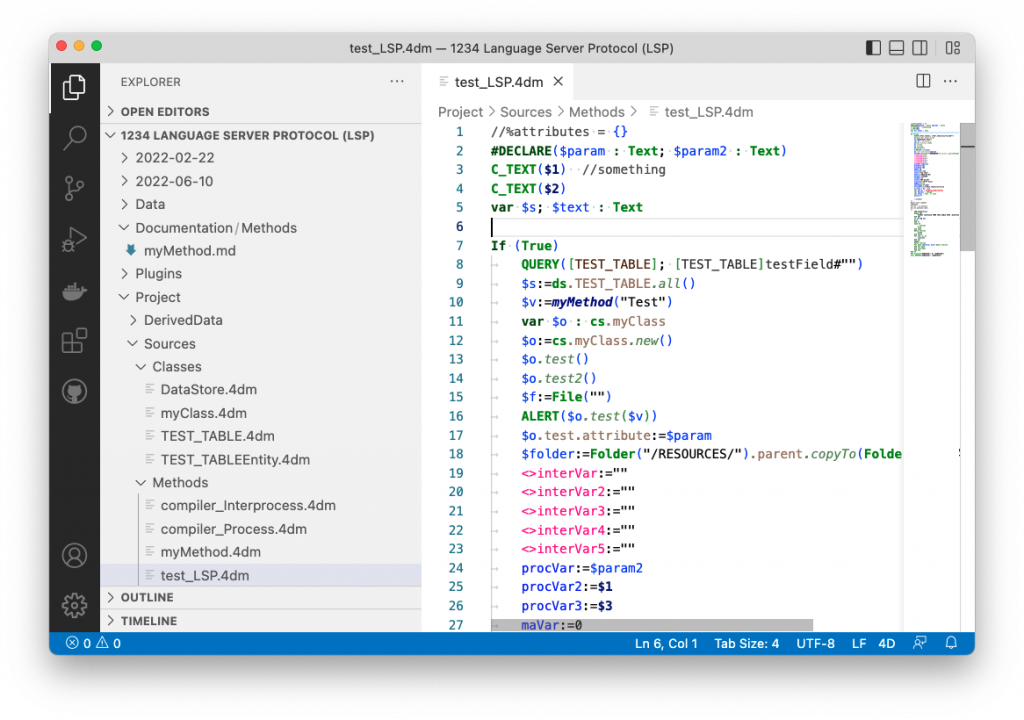Collapse the Documentation/Methods folder
The height and width of the screenshot is (720, 1024).
(x=261, y=227)
